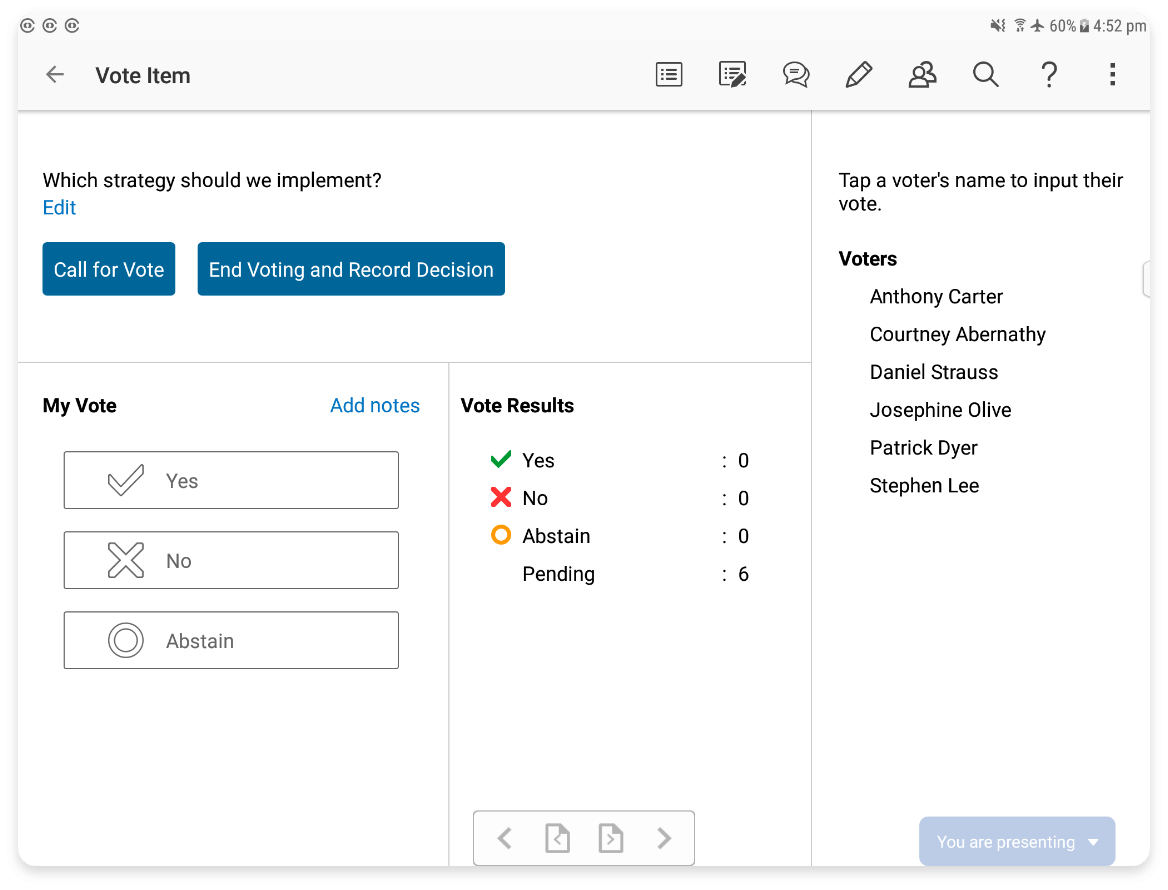Image resolution: width=1168 pixels, height=890 pixels.
Task: Open the agenda list icon
Action: [x=669, y=75]
